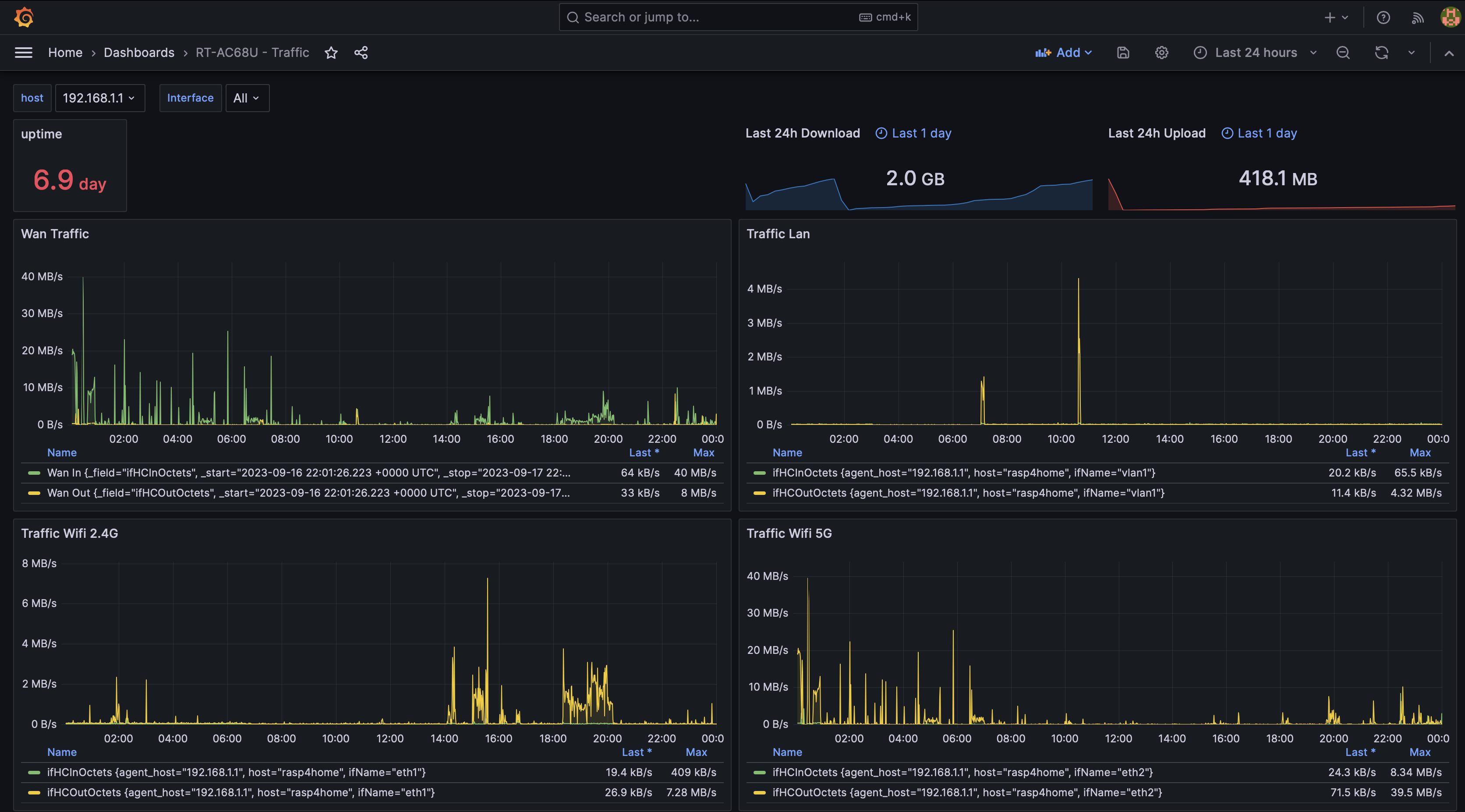
Task: Open the host 192.168.1.1 dropdown
Action: click(99, 99)
